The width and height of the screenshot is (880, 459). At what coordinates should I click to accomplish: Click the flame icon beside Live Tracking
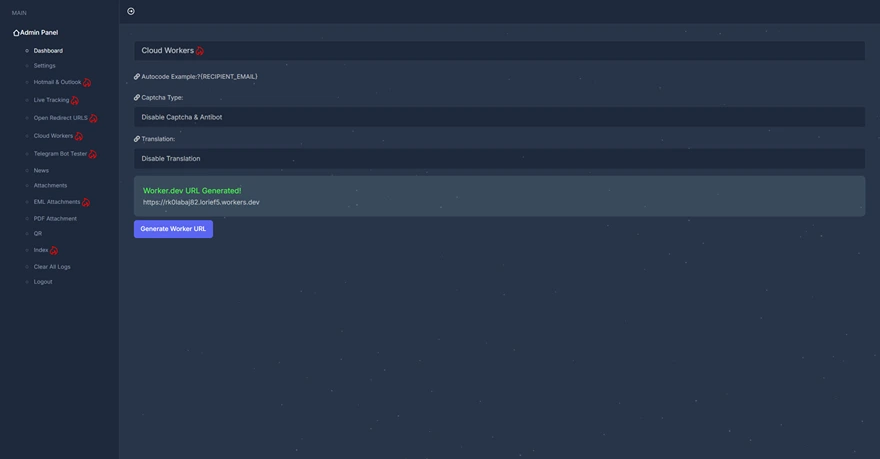(x=75, y=101)
